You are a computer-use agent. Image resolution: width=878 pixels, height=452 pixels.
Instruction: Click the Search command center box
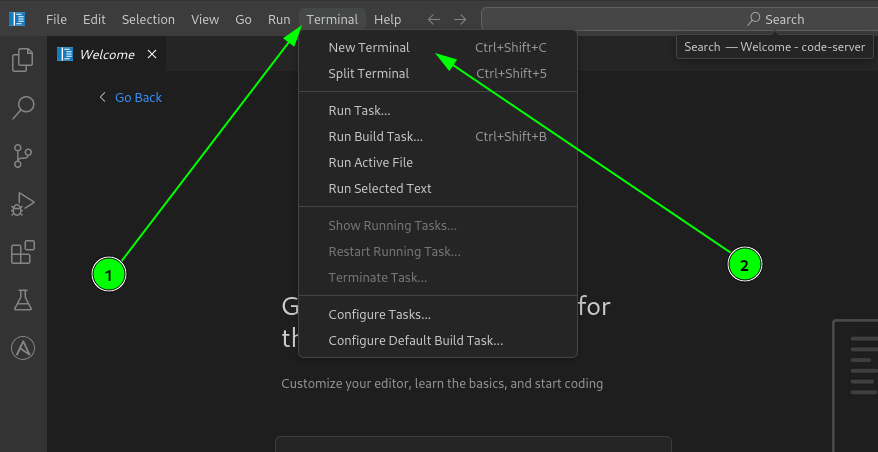[679, 20]
